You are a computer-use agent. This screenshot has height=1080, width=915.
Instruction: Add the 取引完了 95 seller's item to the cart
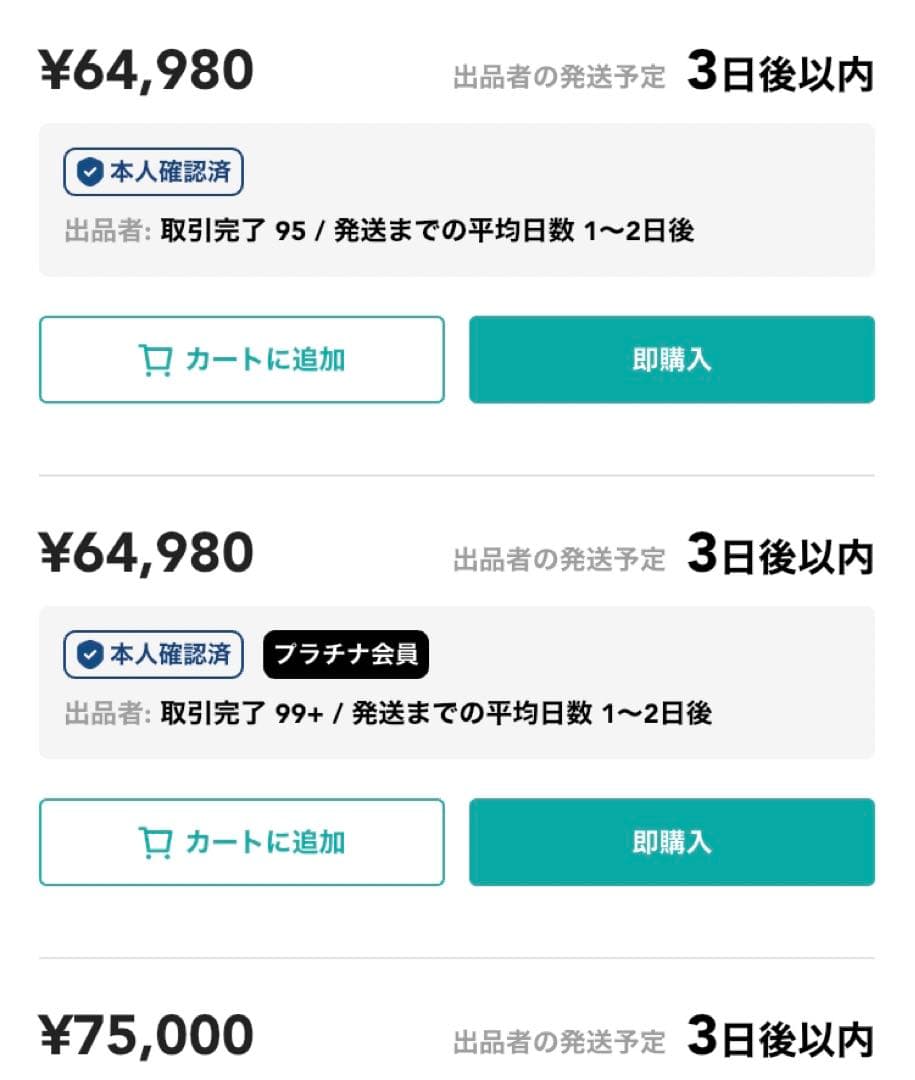tap(241, 360)
